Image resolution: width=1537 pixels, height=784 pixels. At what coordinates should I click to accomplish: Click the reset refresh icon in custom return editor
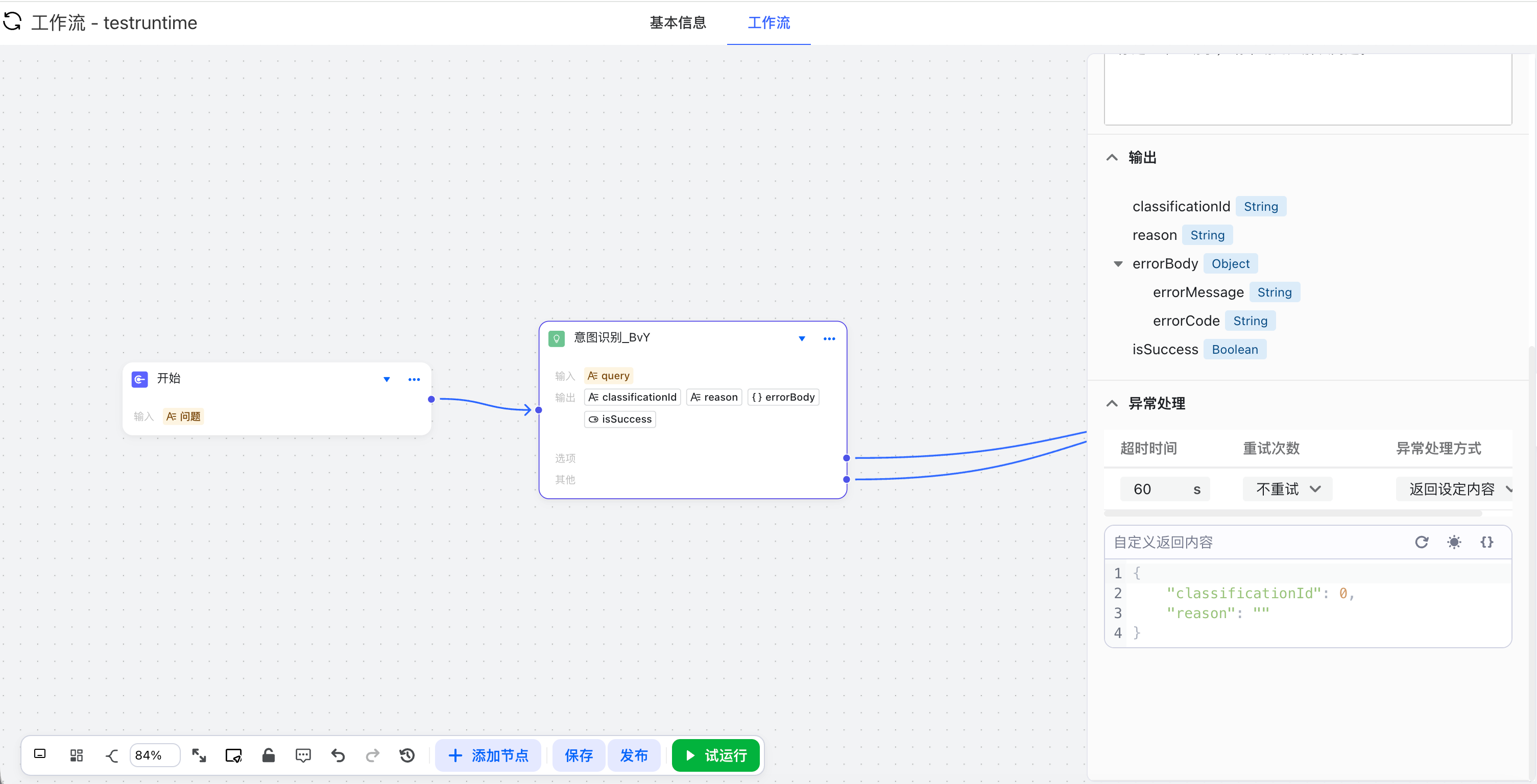pyautogui.click(x=1421, y=542)
